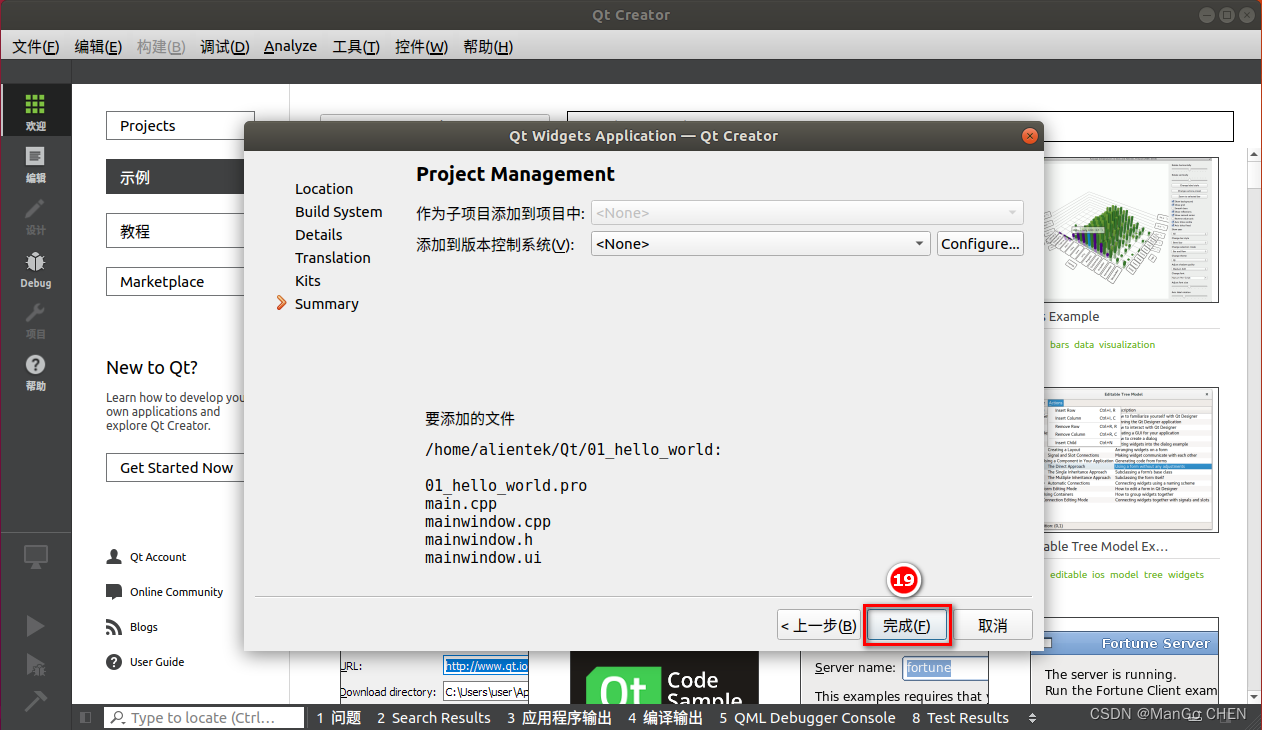
Task: Click the kit selector monitor icon
Action: pyautogui.click(x=35, y=557)
